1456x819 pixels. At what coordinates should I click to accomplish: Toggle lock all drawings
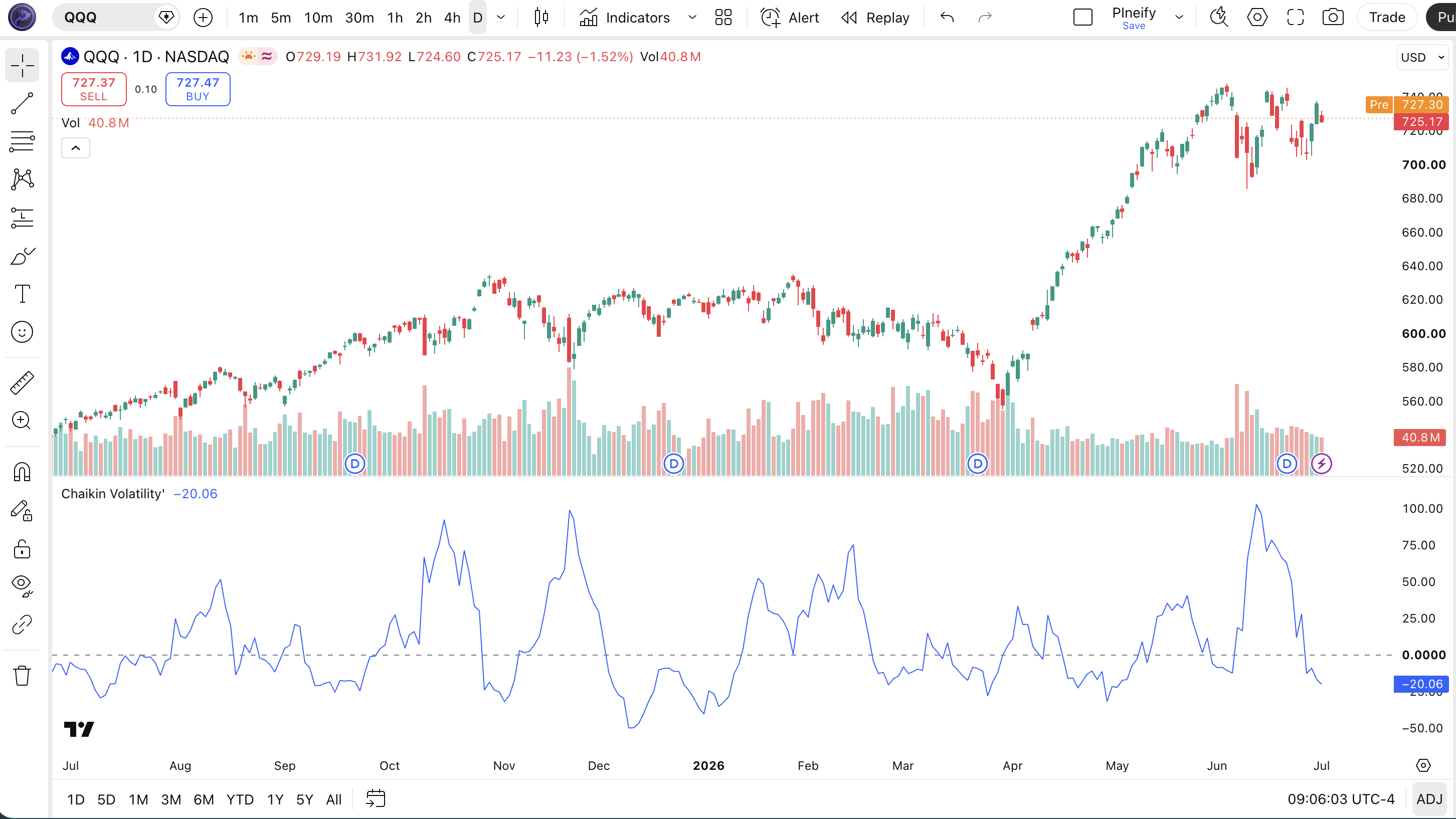pos(22,549)
